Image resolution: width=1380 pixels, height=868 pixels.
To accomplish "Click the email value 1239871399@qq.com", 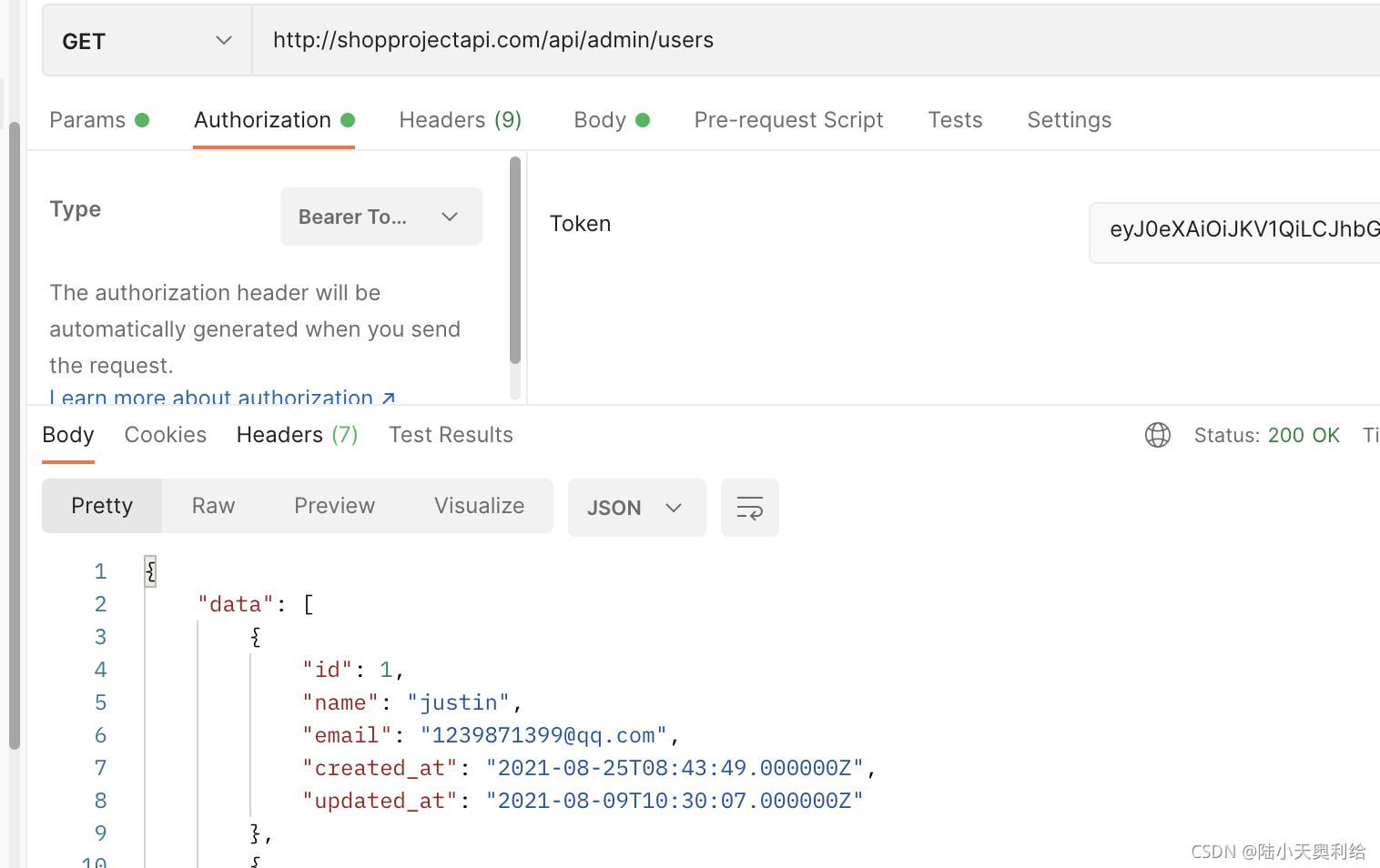I will [543, 735].
